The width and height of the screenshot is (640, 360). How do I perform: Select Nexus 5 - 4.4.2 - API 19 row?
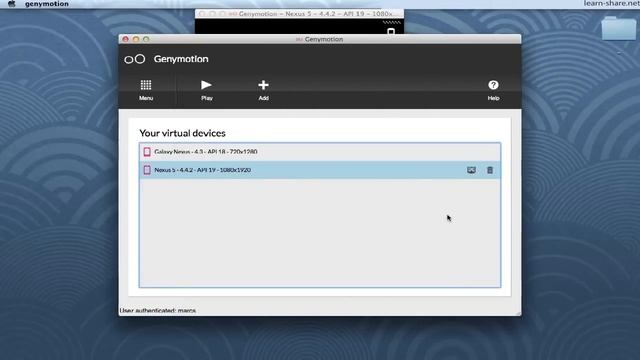point(320,170)
